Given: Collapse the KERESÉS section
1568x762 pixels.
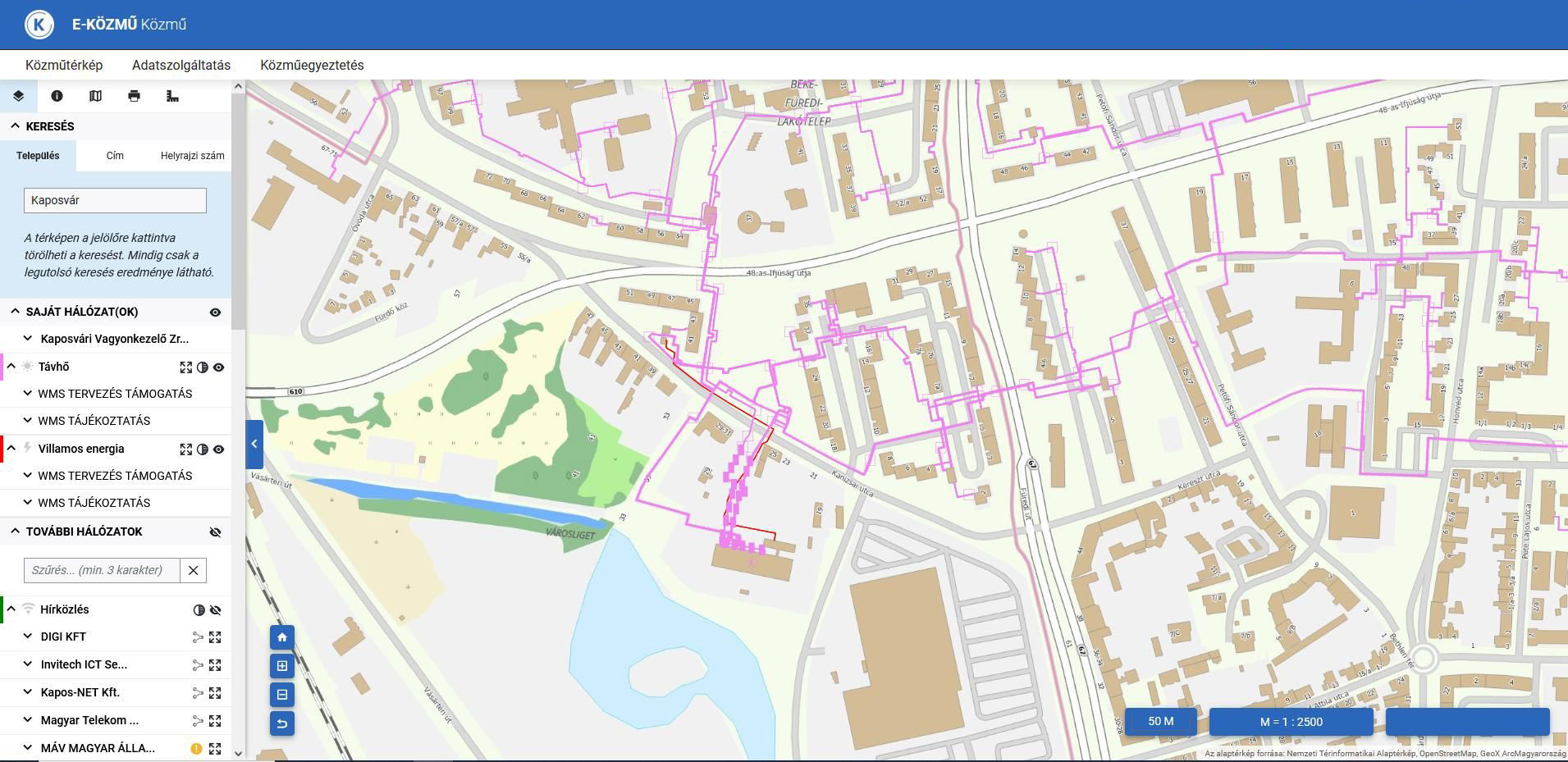Looking at the screenshot, I should [15, 126].
